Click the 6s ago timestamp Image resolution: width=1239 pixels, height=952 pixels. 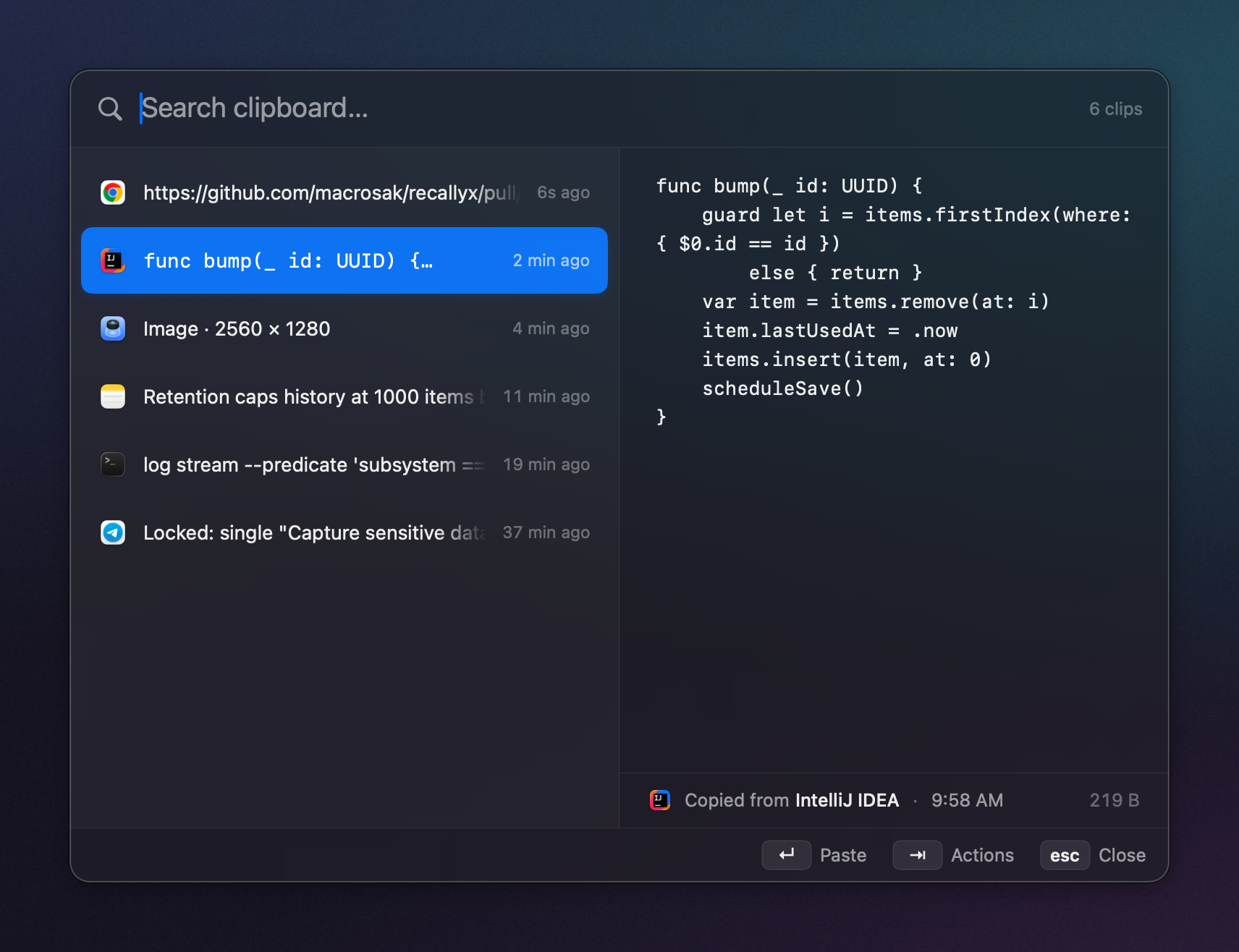[563, 192]
